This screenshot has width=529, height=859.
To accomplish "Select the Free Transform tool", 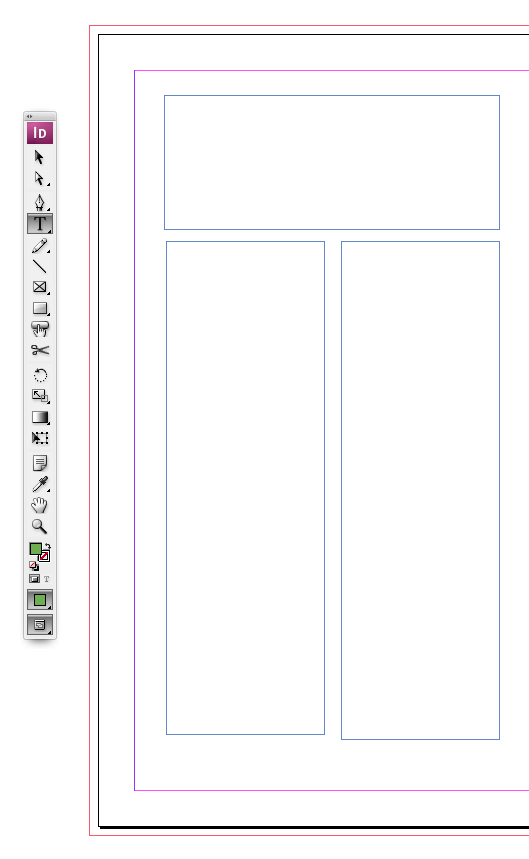I will pyautogui.click(x=40, y=438).
